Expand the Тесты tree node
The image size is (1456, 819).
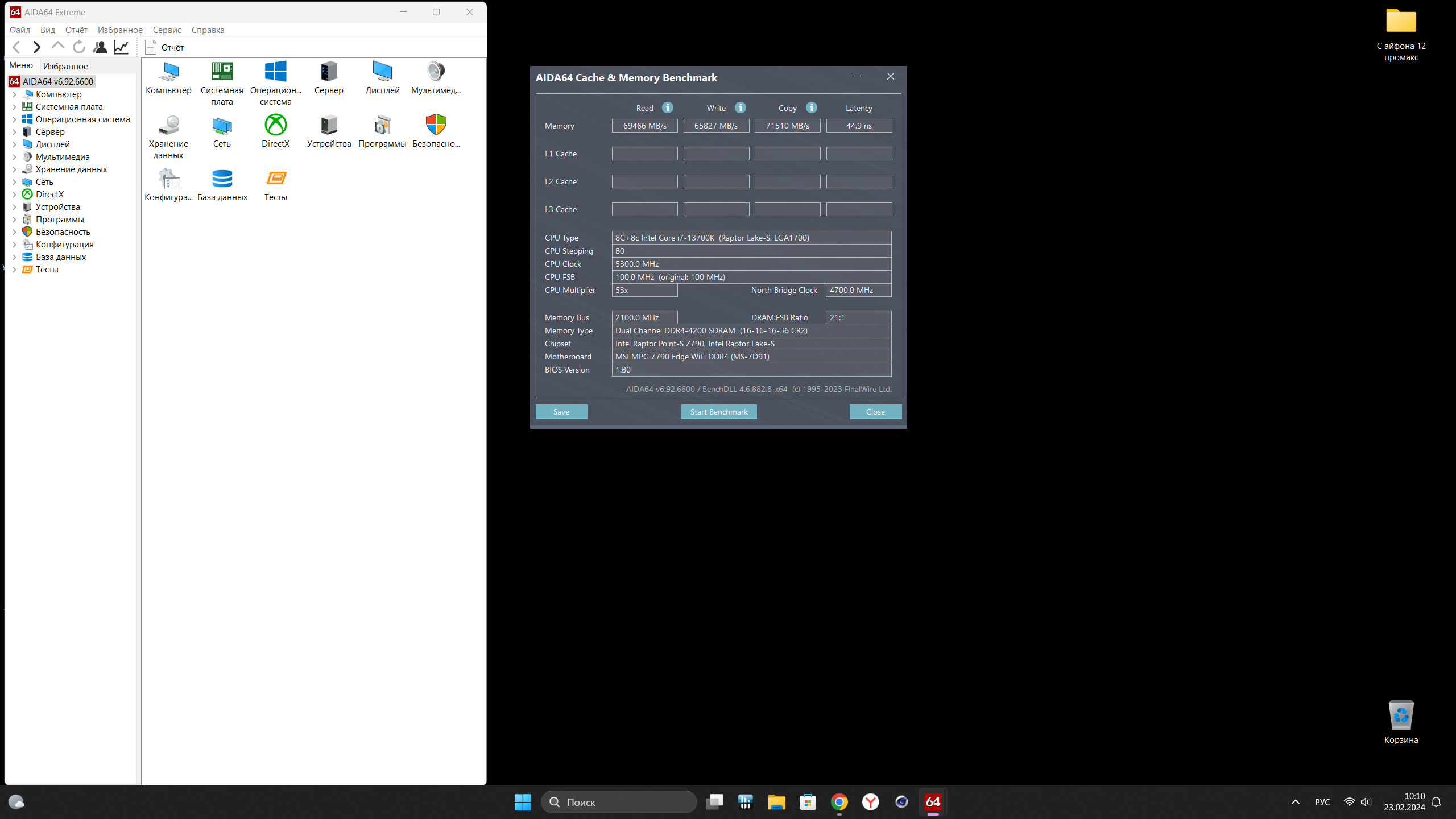pos(14,270)
